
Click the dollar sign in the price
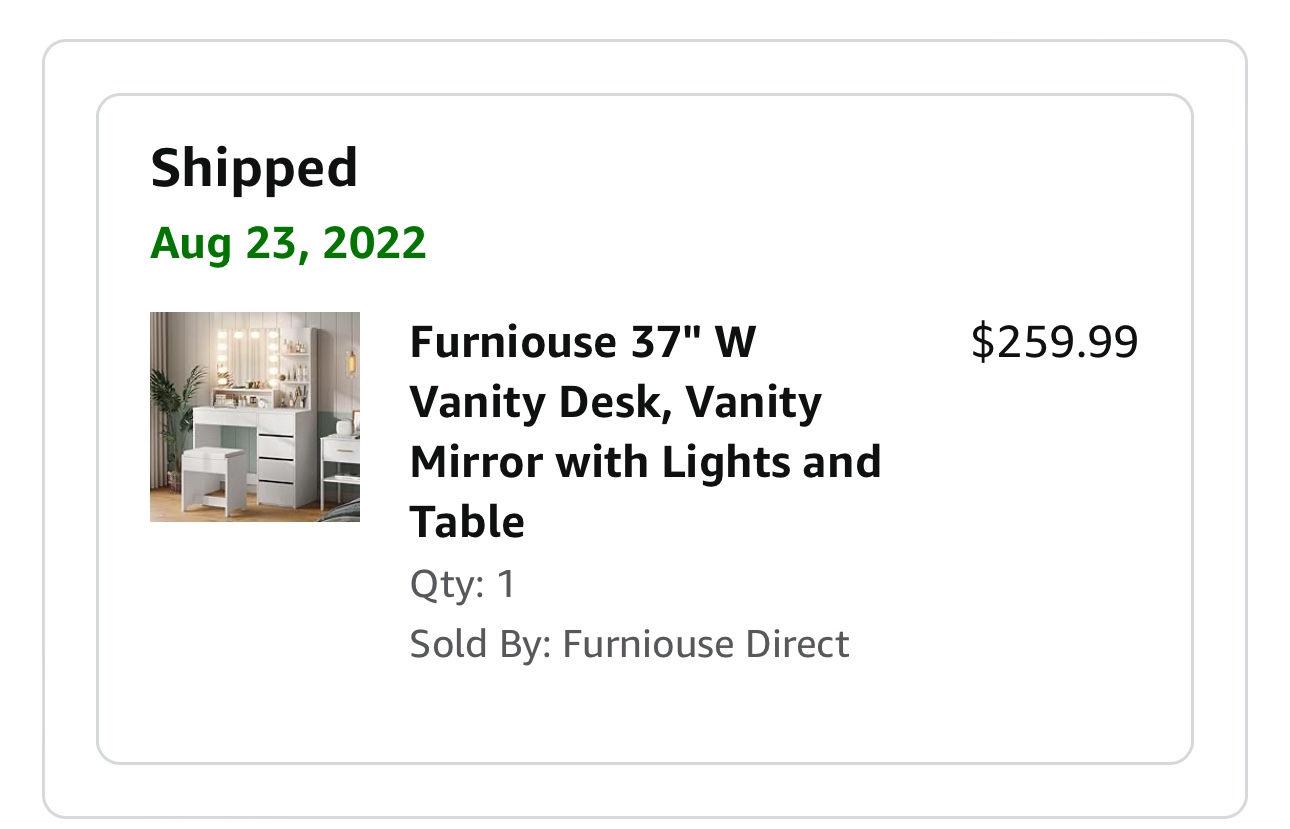pos(982,343)
